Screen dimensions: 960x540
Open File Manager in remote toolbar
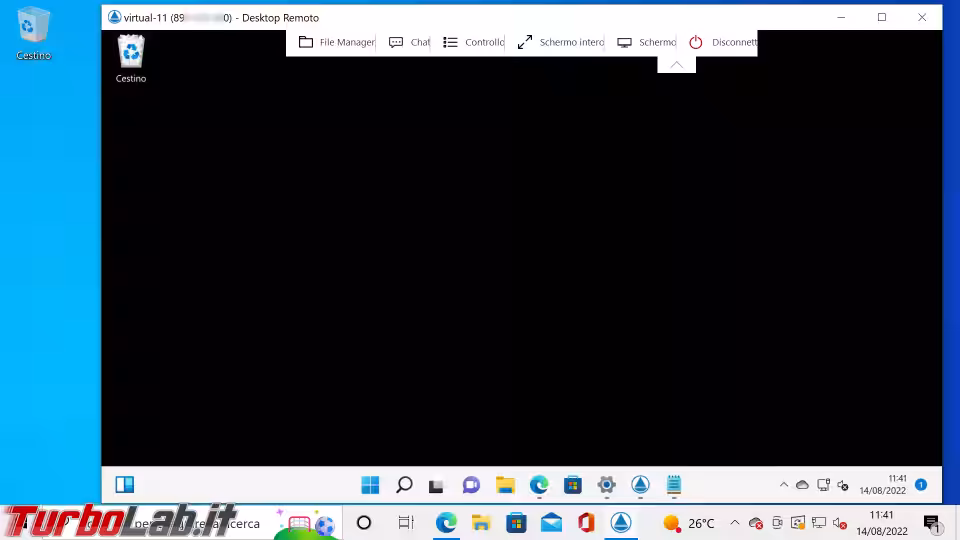point(336,42)
